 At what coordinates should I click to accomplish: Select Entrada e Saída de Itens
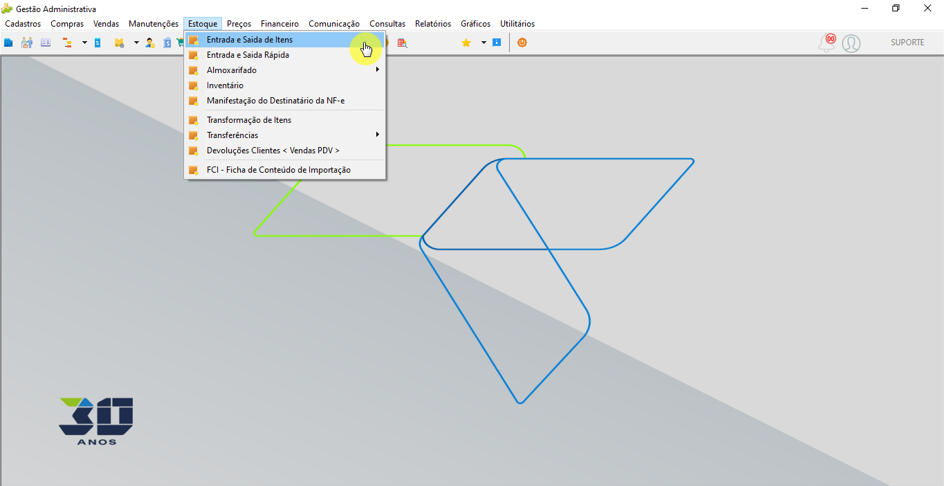point(285,40)
